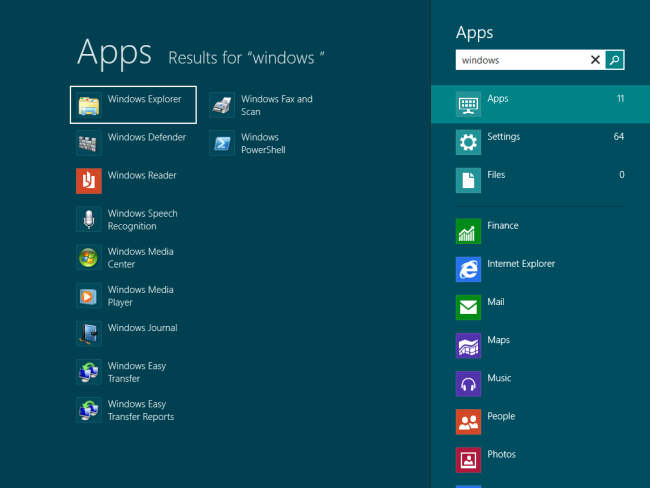Launch Windows Defender via its wall icon
650x488 pixels.
[89, 143]
